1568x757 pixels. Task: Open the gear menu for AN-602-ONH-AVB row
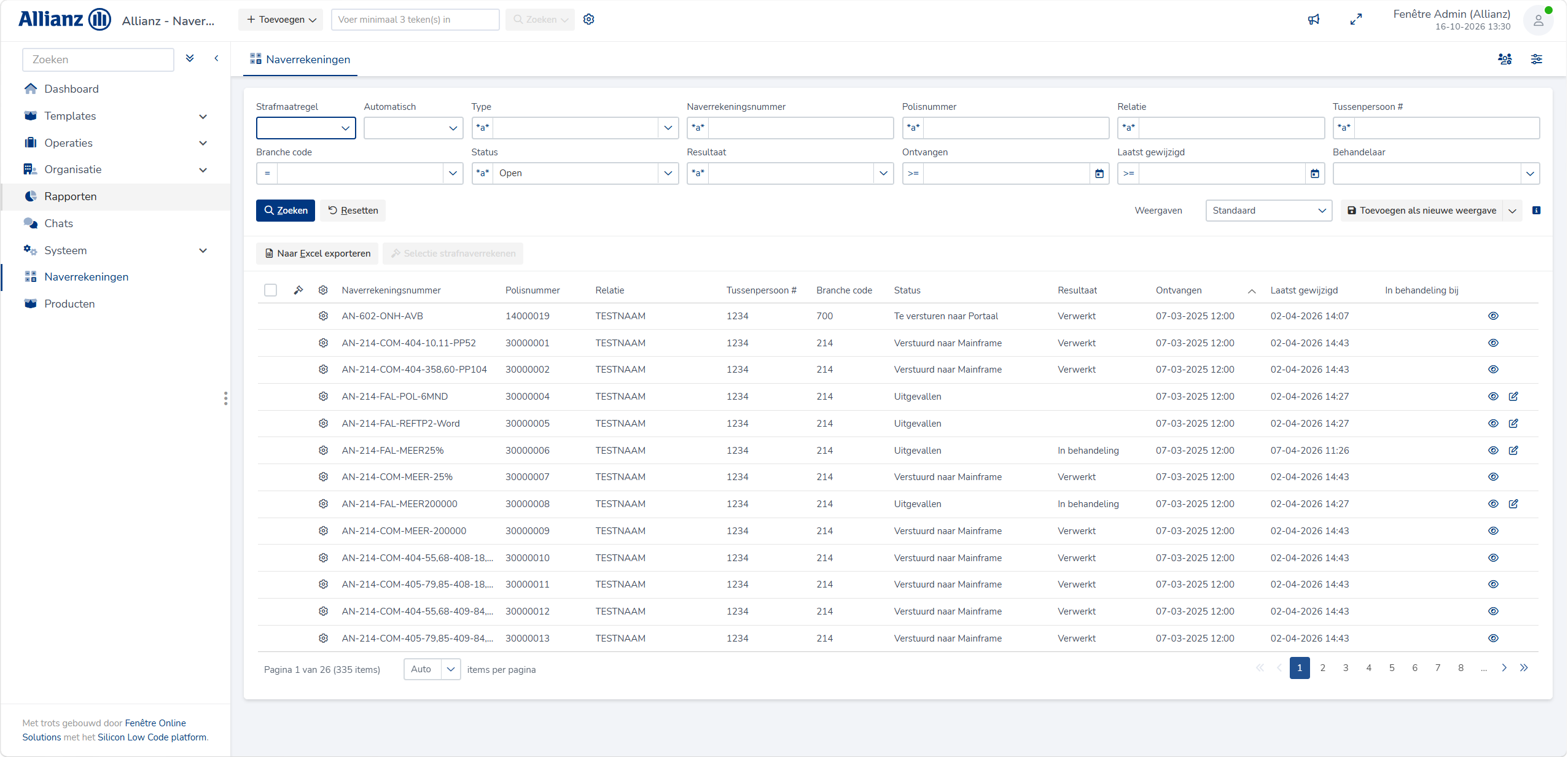pos(323,316)
